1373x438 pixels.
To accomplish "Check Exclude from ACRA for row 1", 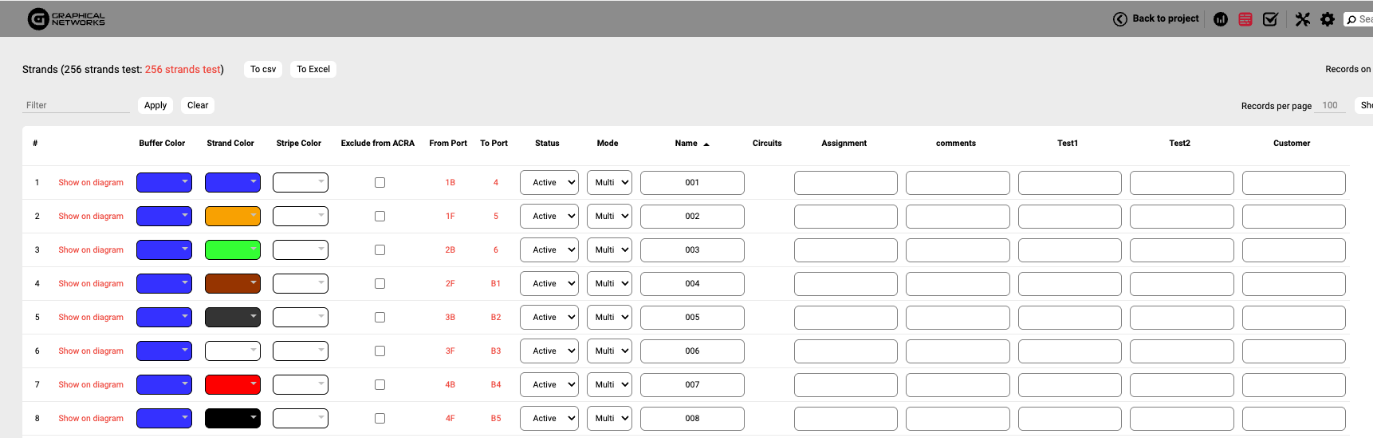I will (x=379, y=183).
